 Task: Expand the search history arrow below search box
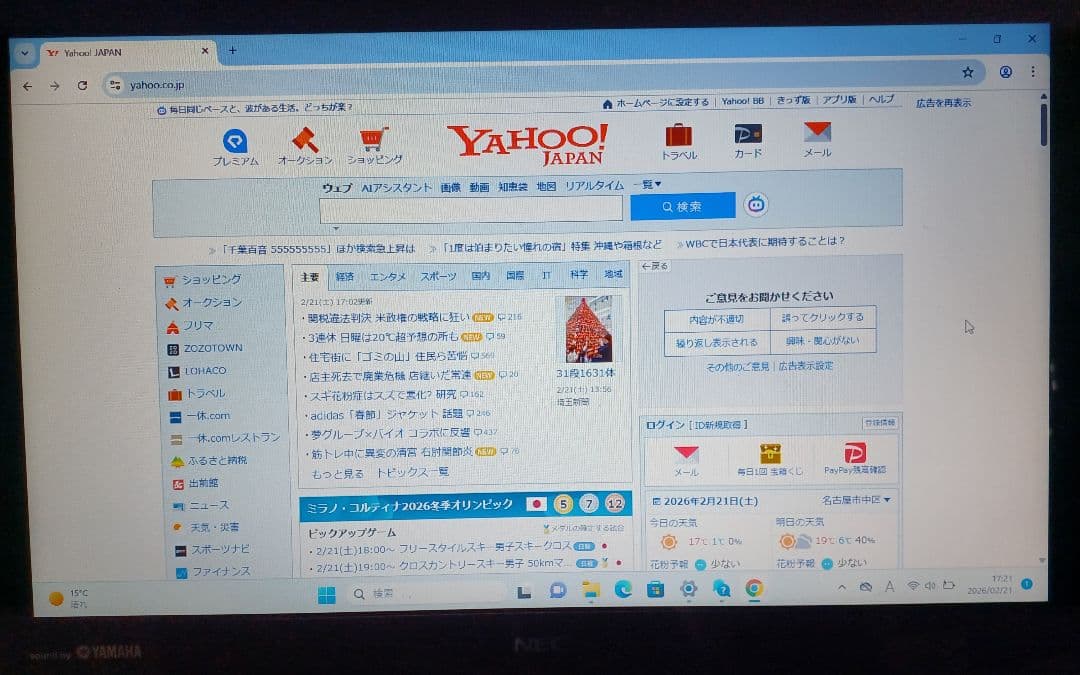pyautogui.click(x=336, y=229)
